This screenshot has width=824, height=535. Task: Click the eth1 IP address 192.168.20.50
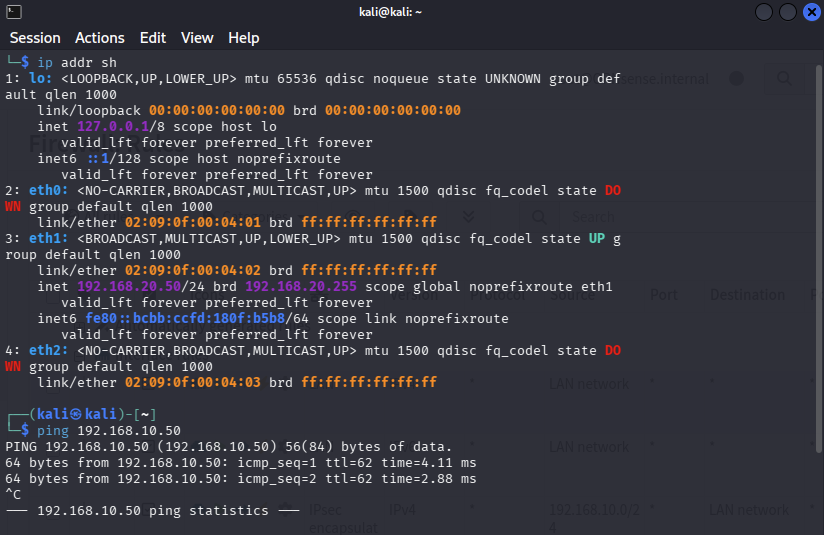129,286
